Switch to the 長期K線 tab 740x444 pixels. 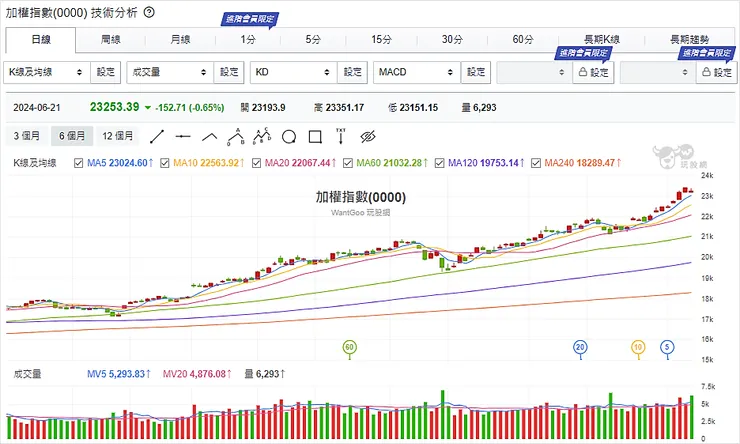(x=602, y=40)
